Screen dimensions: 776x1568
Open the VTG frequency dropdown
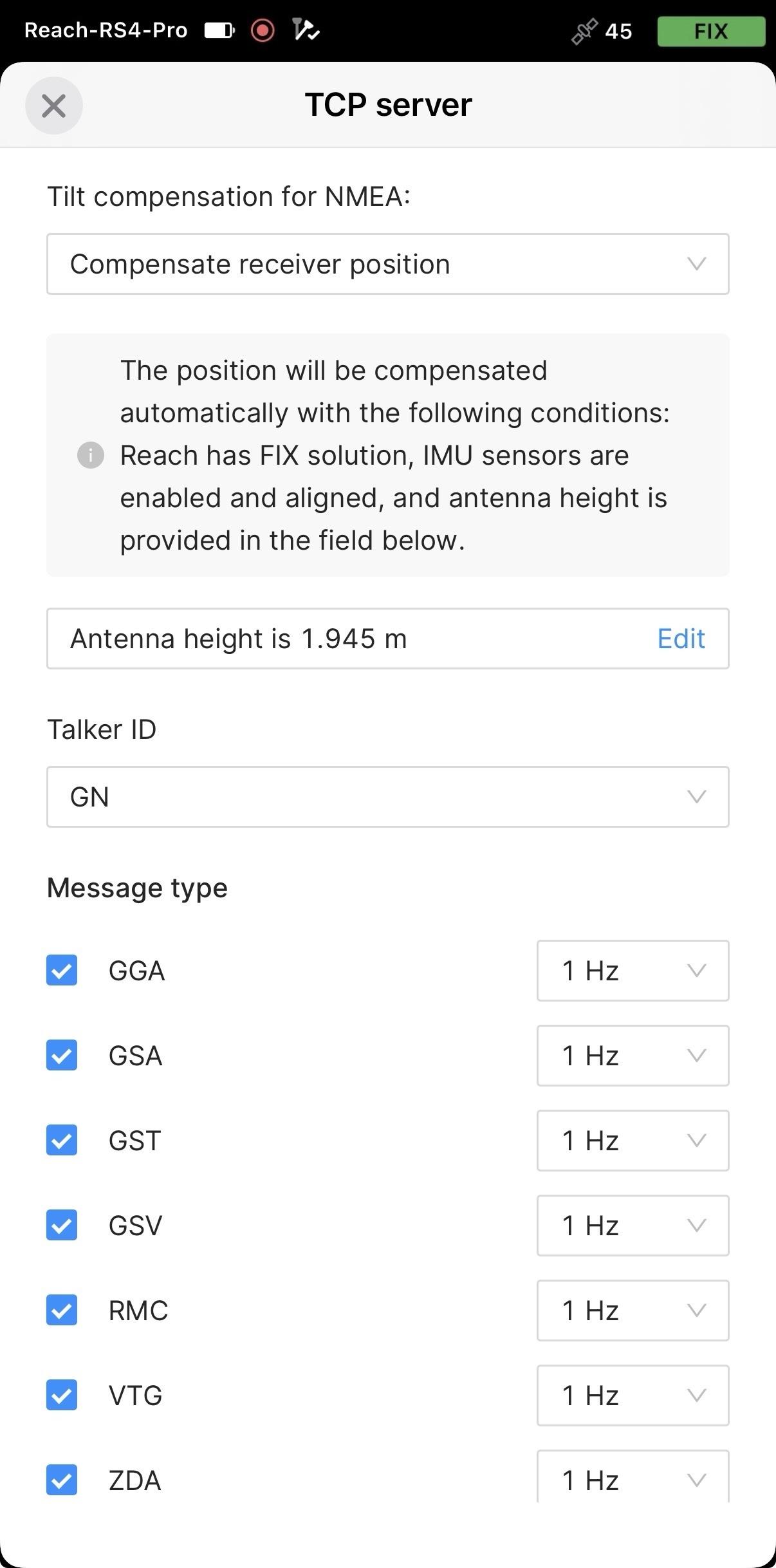[x=633, y=1395]
